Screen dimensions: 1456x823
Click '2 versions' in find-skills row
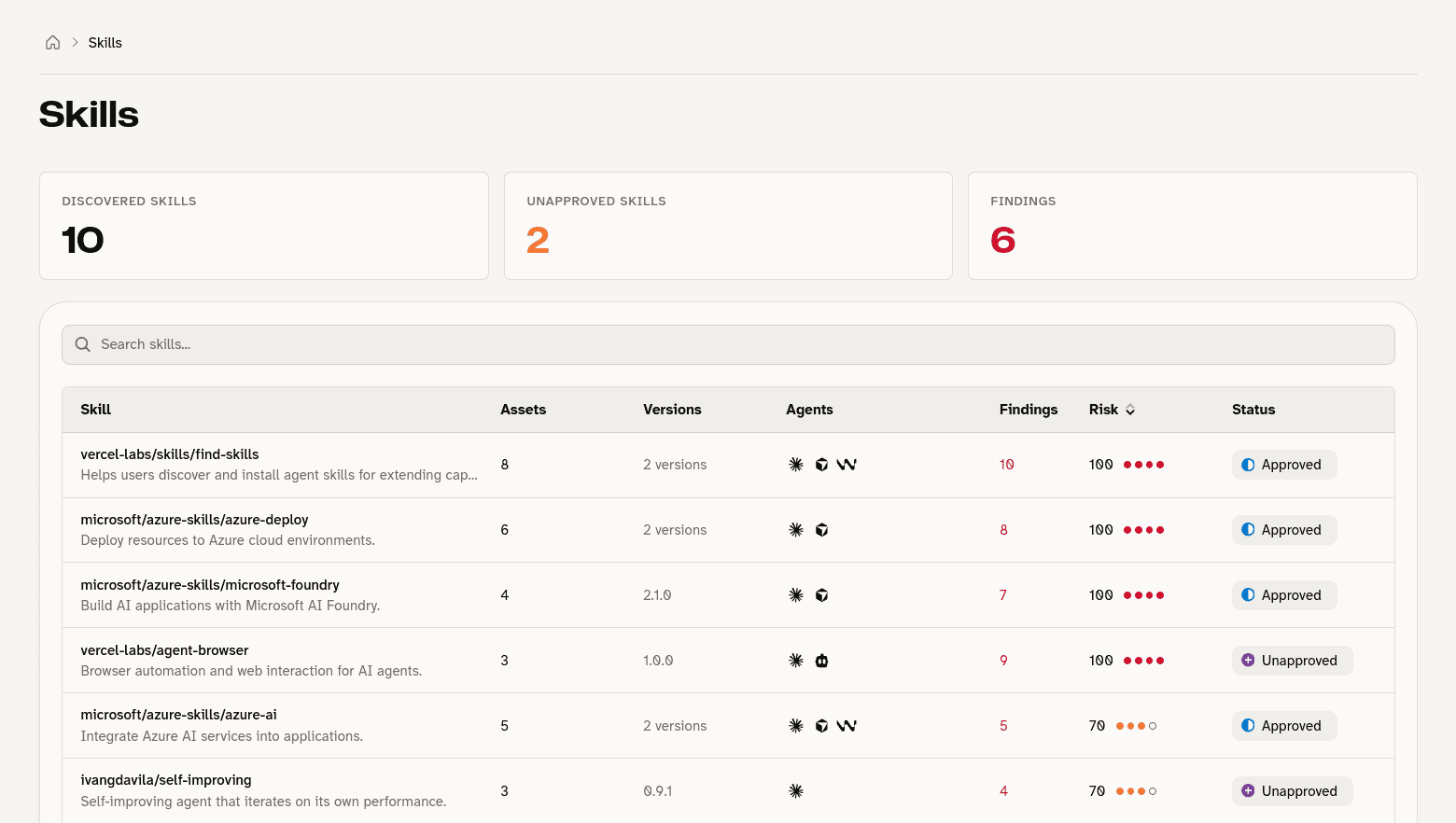675,465
